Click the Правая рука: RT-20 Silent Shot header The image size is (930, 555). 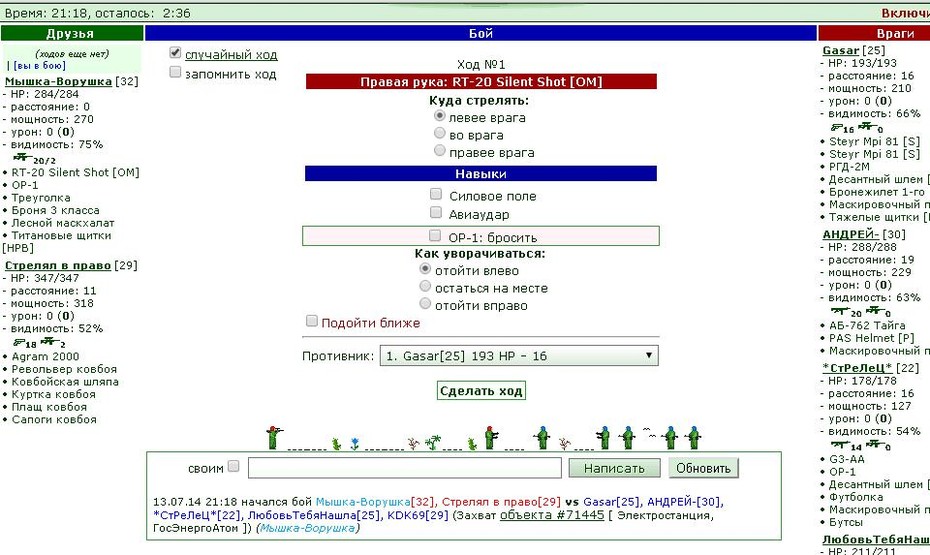[x=481, y=82]
